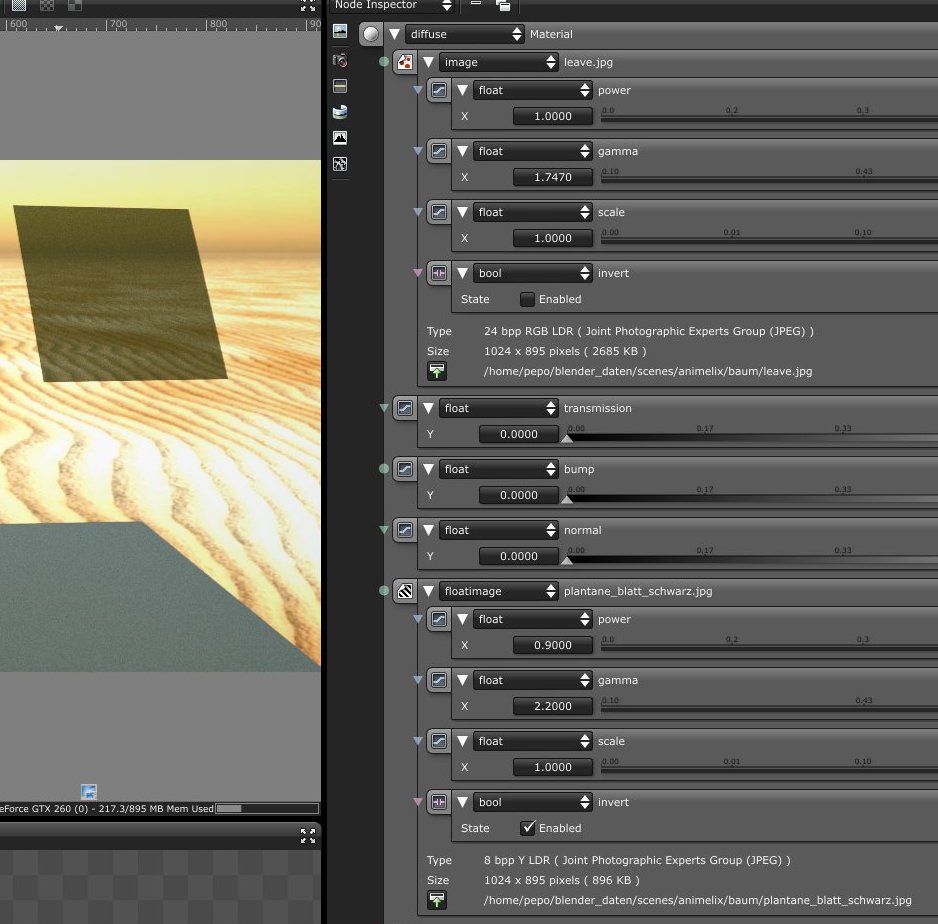Maximize the render viewport with expand arrows
Image resolution: width=938 pixels, height=924 pixels.
[x=307, y=7]
